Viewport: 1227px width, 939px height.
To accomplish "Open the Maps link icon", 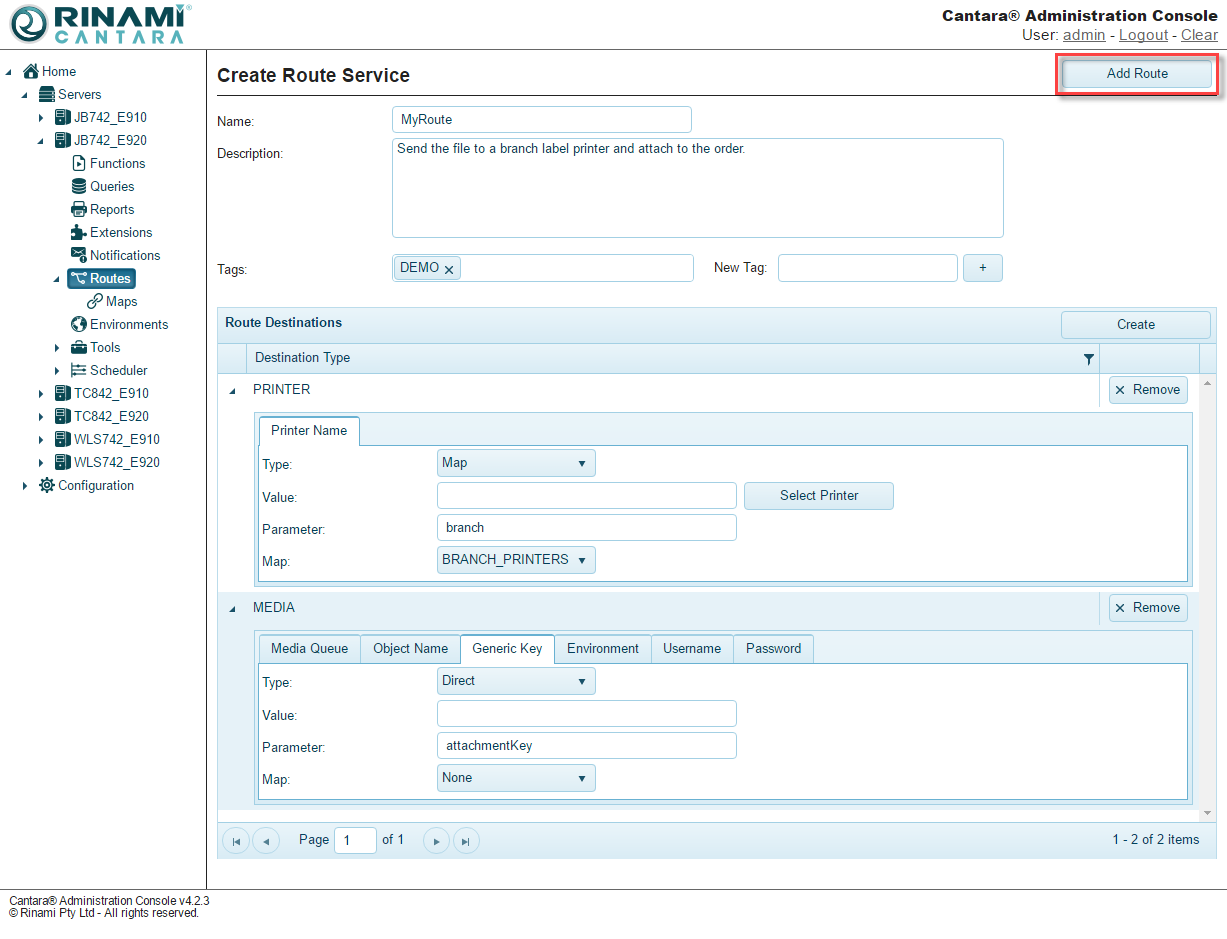I will [x=95, y=301].
